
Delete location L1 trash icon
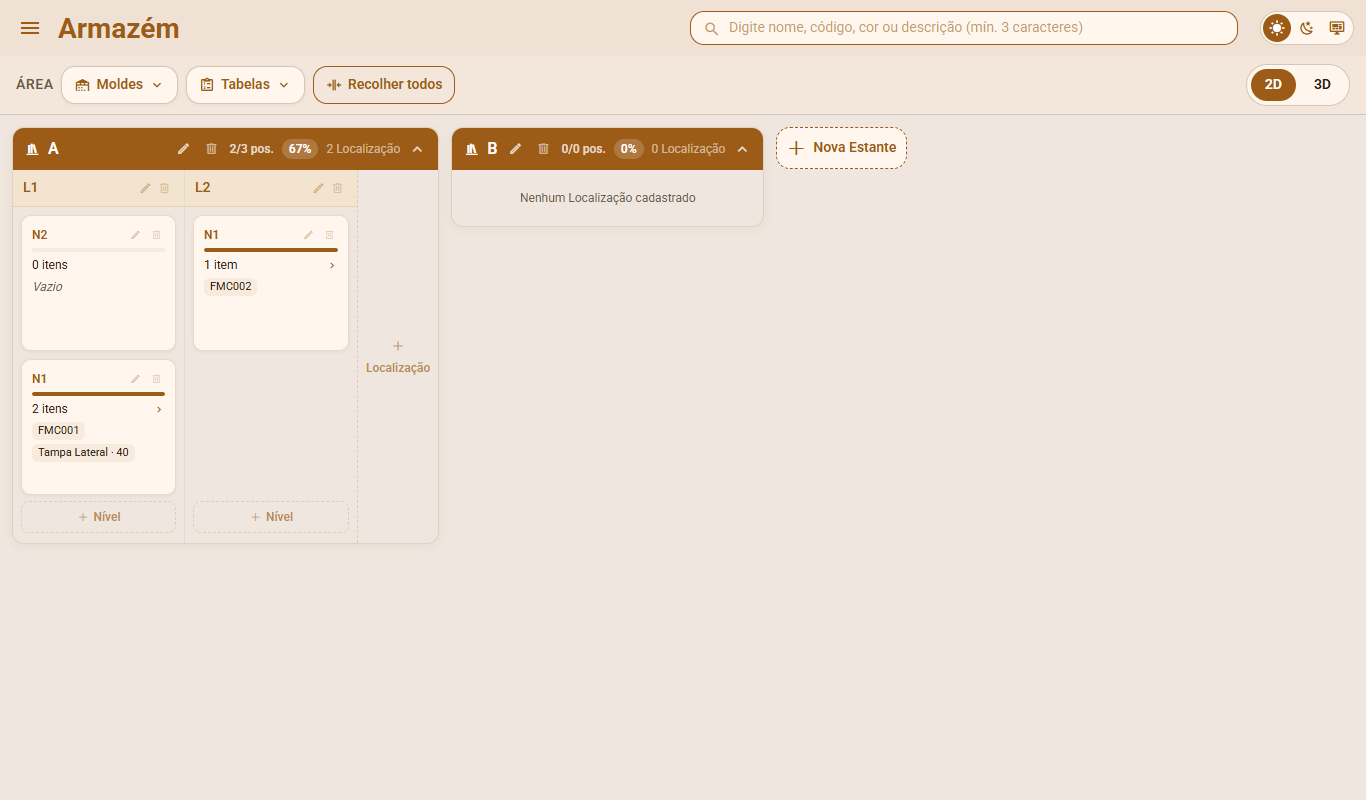[165, 188]
